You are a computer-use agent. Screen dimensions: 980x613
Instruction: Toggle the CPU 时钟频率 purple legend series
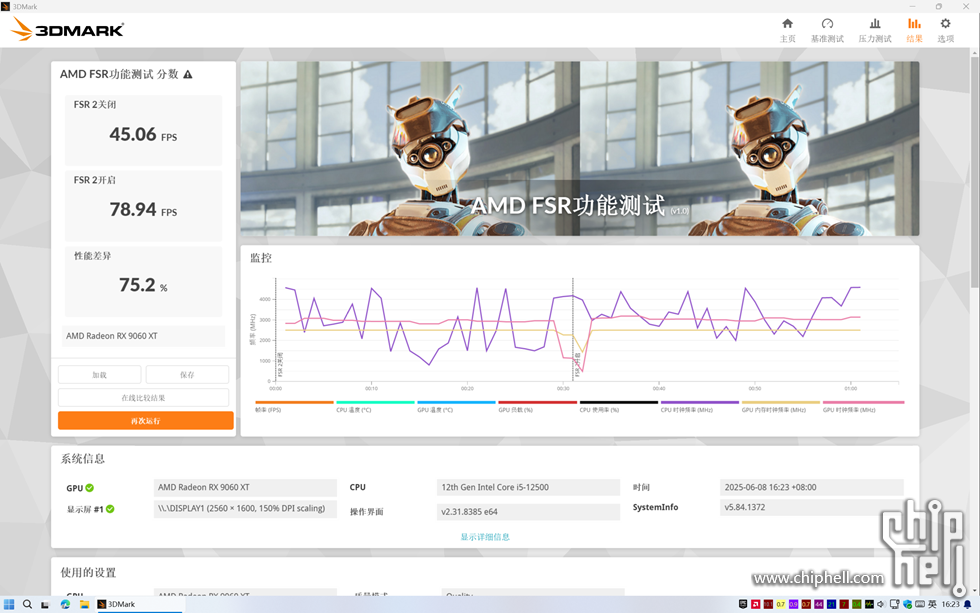tap(700, 406)
